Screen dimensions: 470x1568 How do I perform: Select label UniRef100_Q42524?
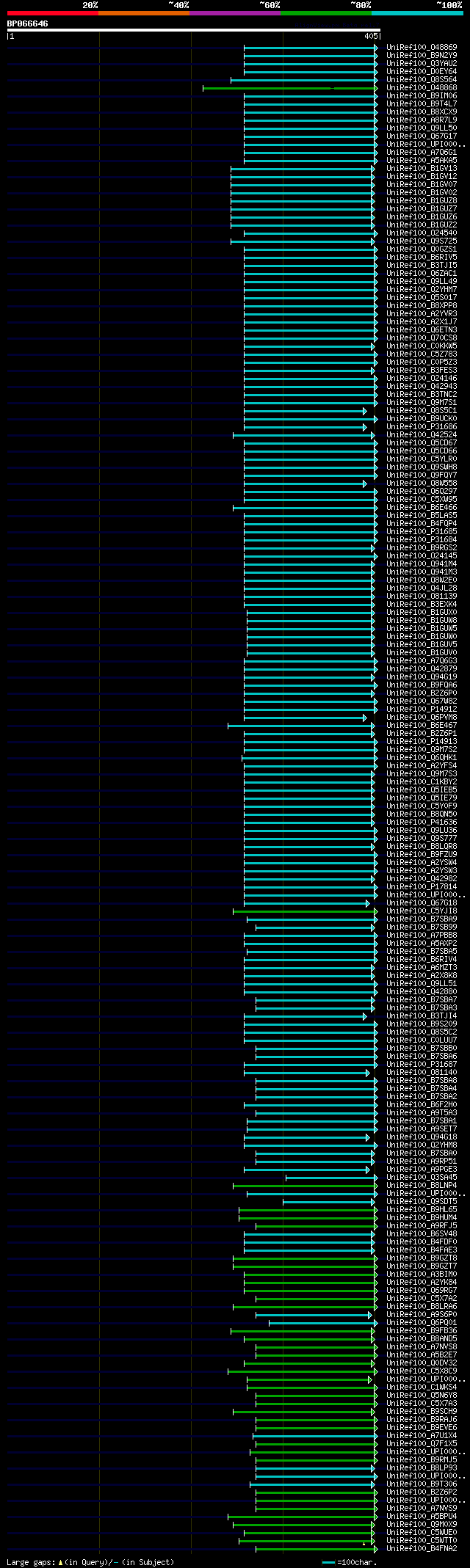pyautogui.click(x=422, y=435)
